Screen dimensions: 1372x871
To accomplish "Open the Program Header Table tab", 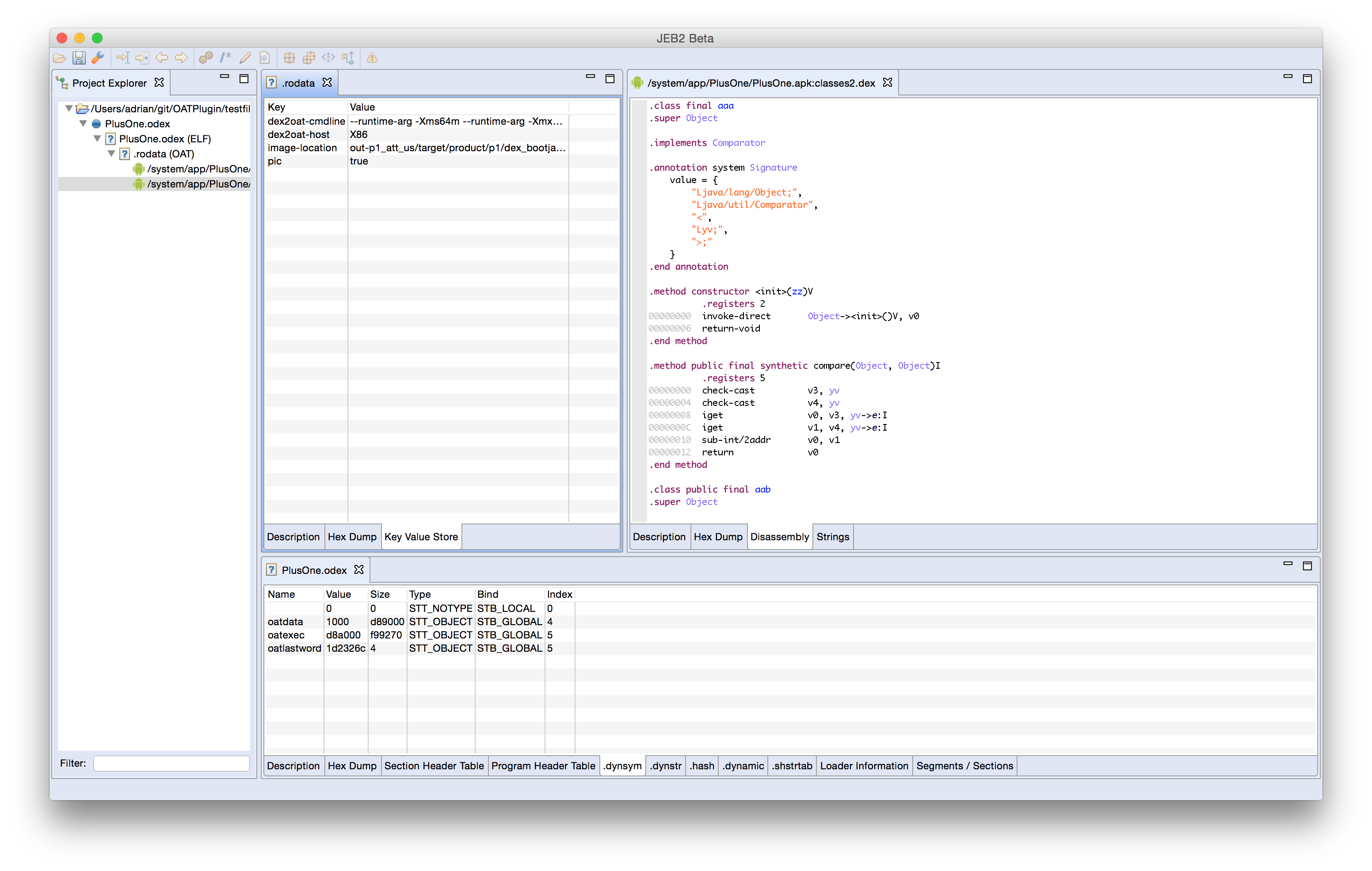I will coord(544,766).
